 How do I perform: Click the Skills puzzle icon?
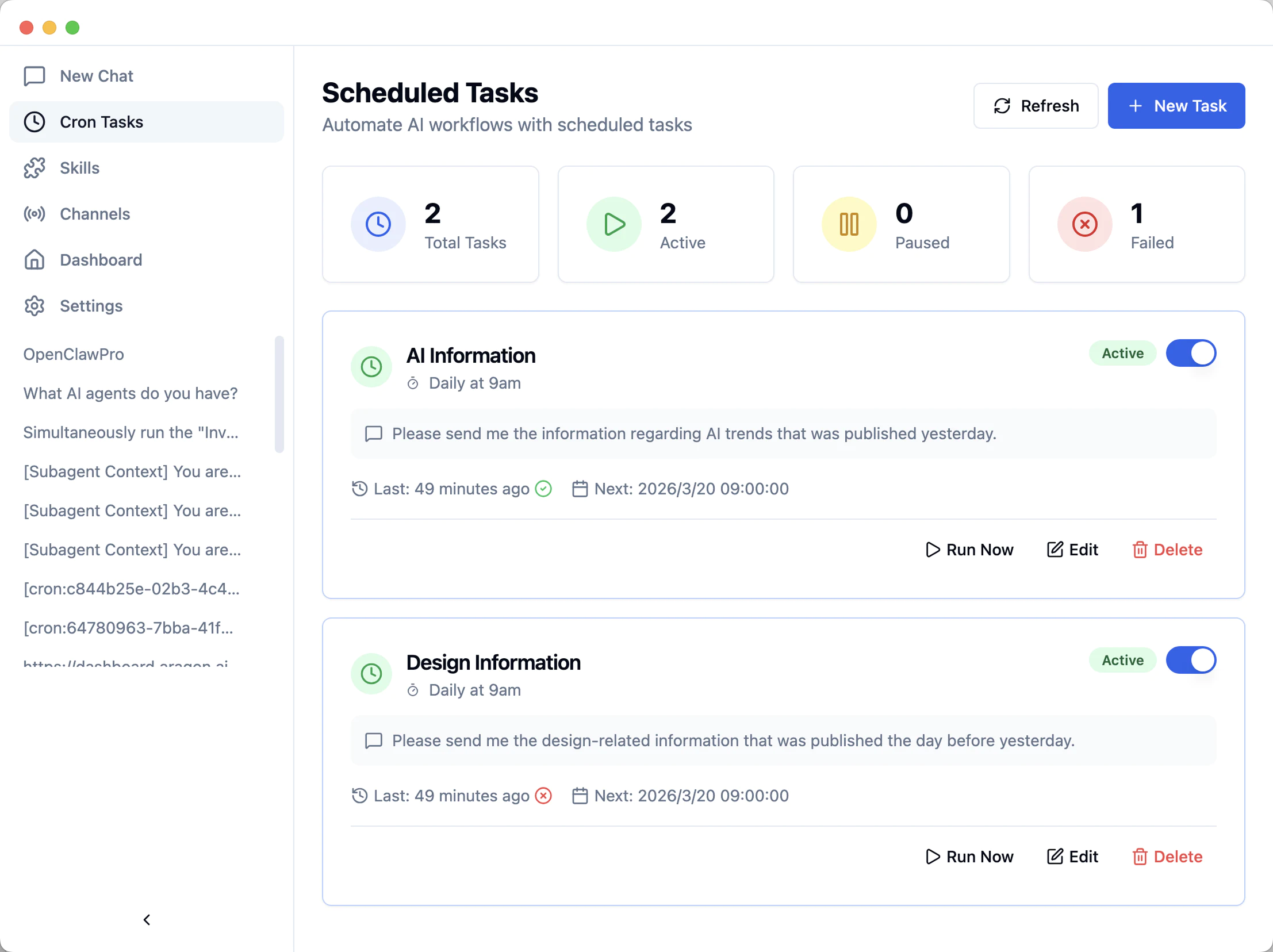coord(34,167)
